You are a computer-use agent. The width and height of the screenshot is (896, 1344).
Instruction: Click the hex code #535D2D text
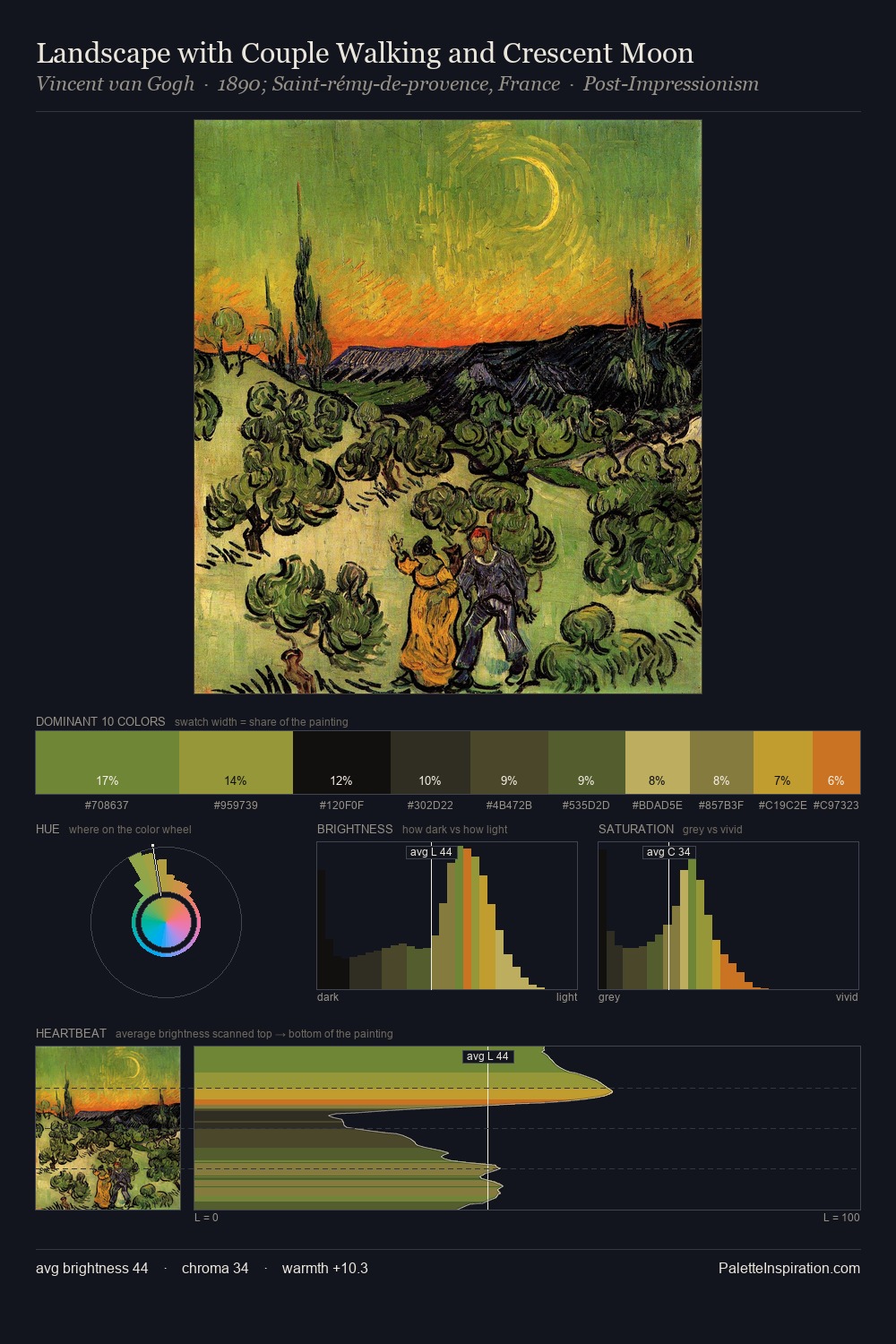tap(586, 806)
